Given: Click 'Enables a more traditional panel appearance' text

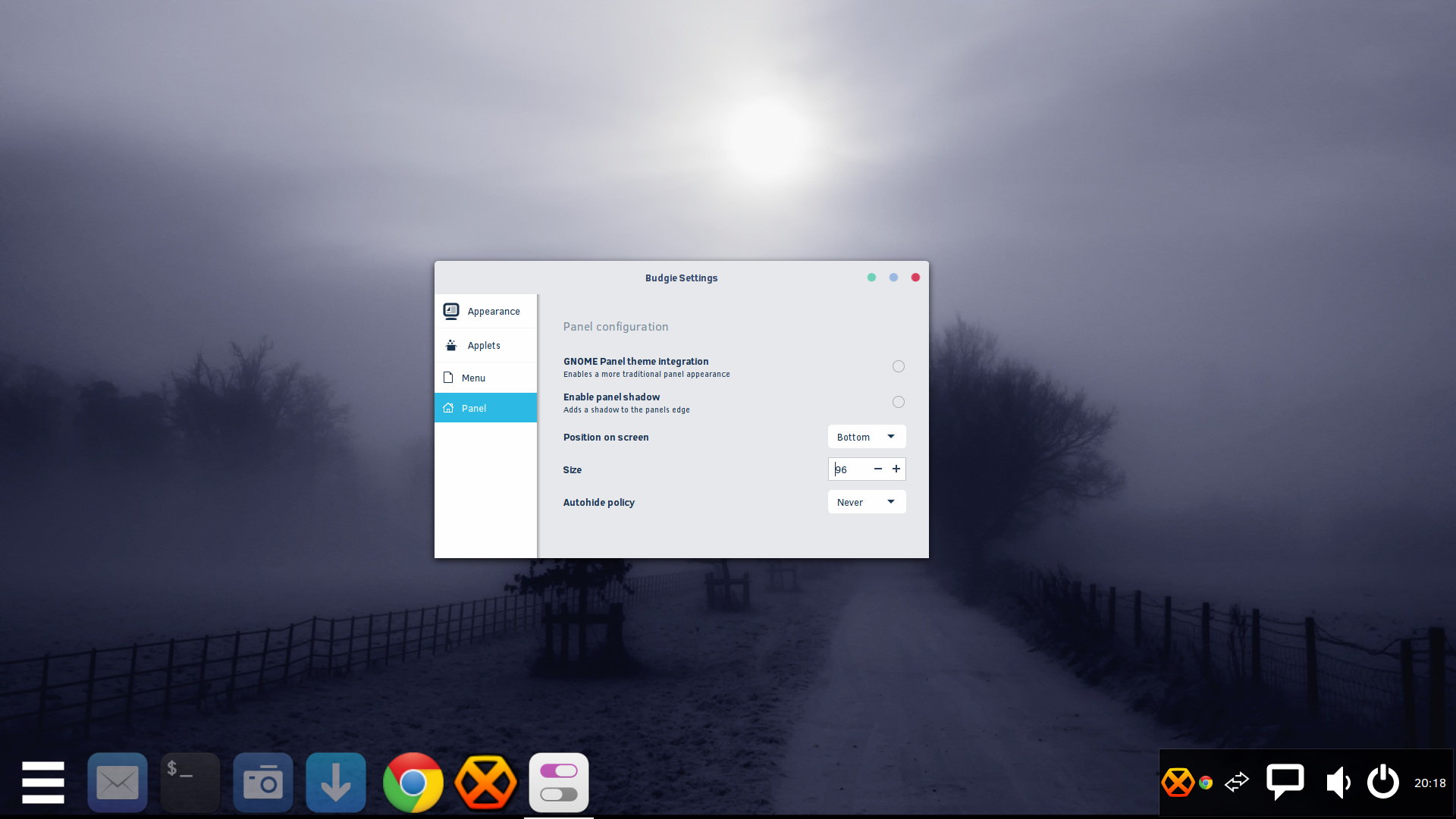Looking at the screenshot, I should (647, 374).
